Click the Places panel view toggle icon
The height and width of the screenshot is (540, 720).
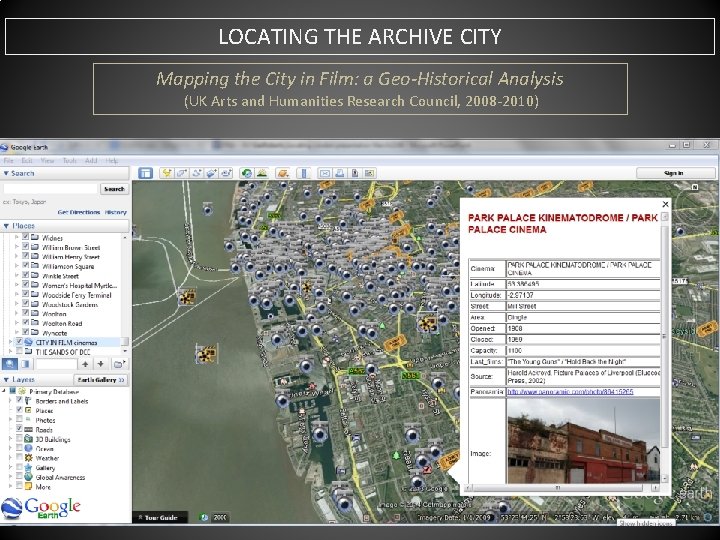[25, 364]
